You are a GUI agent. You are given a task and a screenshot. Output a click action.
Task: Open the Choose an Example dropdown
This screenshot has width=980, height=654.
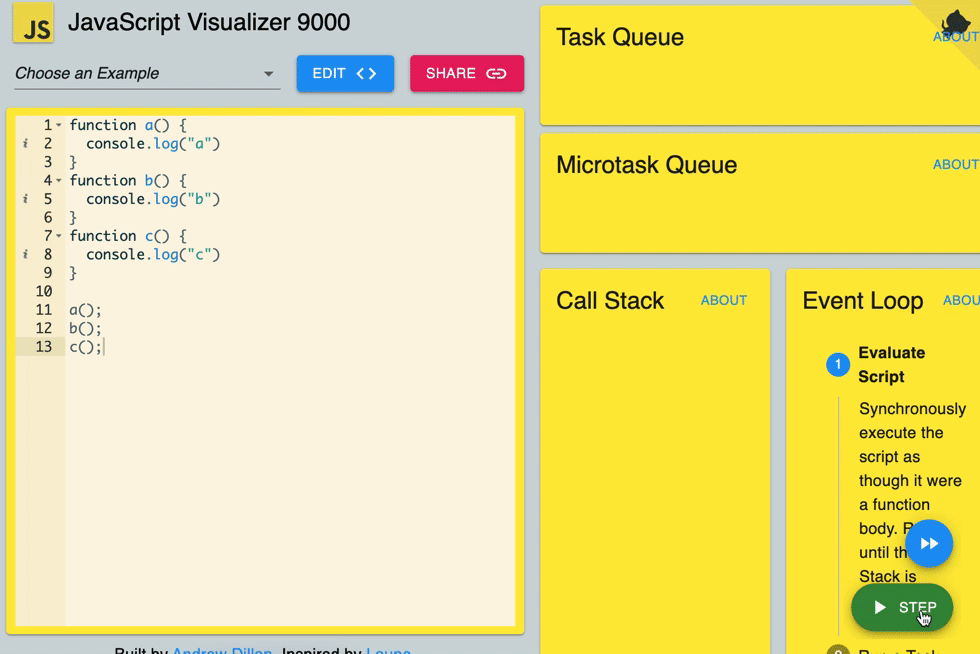145,73
